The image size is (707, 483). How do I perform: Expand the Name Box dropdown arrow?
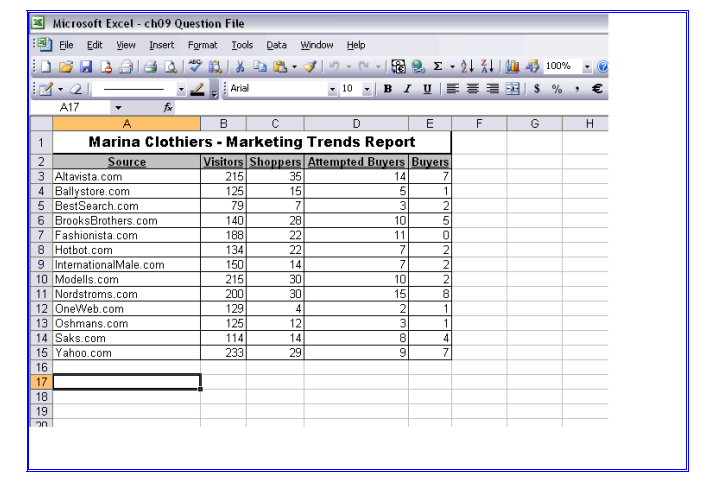[118, 108]
